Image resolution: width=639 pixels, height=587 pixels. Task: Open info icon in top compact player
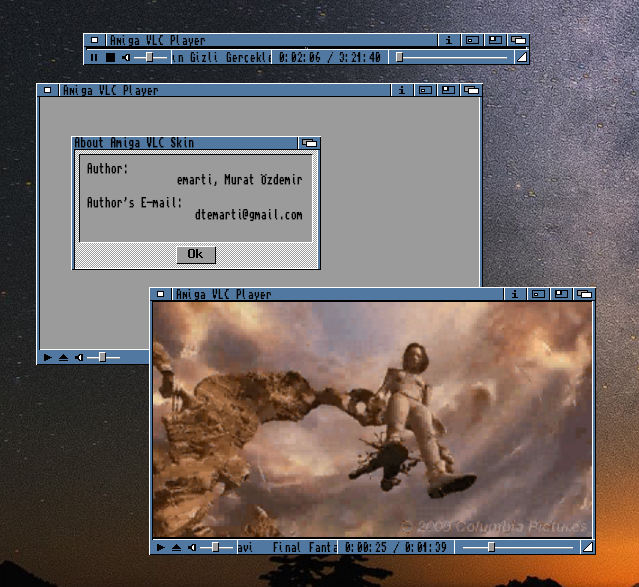[449, 40]
